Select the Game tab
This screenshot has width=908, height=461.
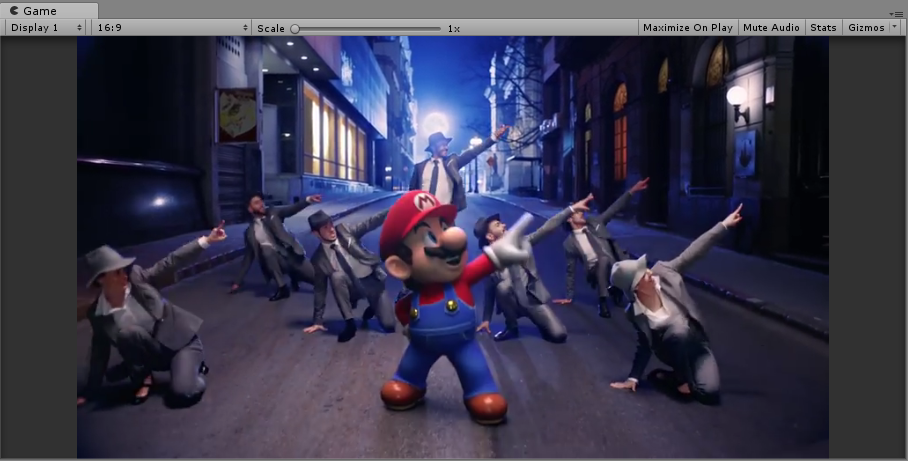(x=49, y=10)
